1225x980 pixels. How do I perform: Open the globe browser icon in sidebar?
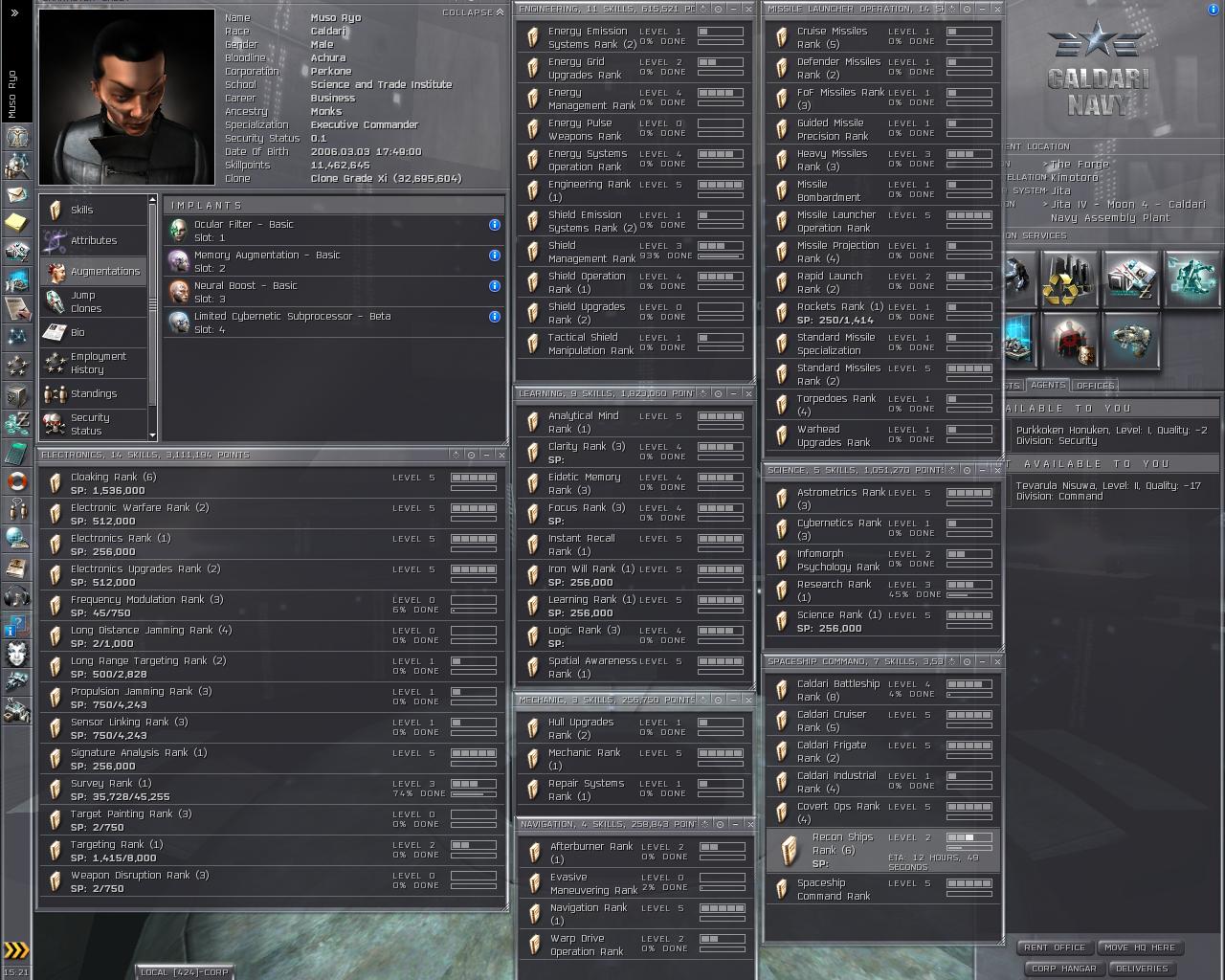(16, 539)
